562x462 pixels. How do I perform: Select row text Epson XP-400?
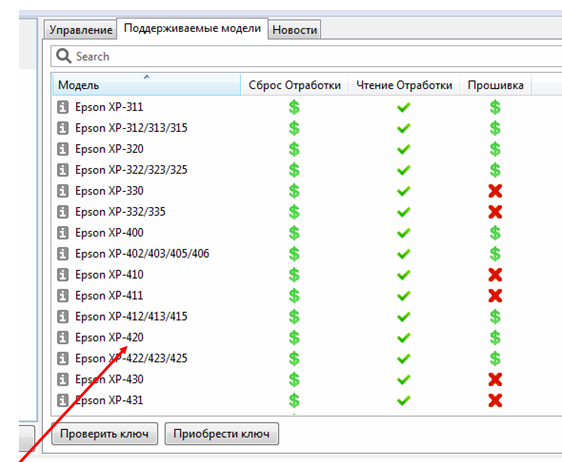point(109,233)
